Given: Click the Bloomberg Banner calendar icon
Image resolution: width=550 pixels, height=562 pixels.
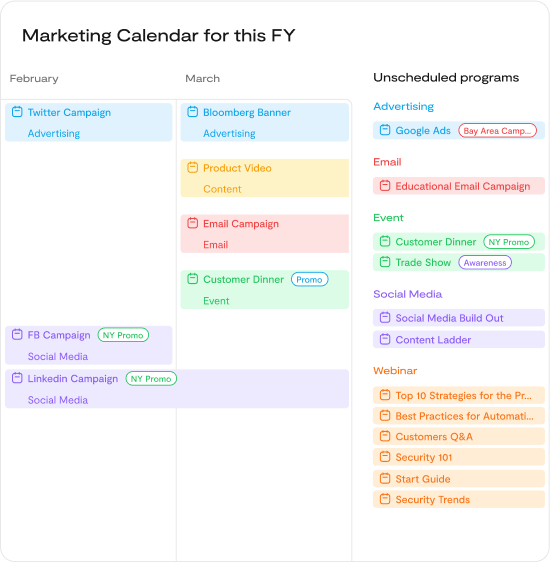Looking at the screenshot, I should point(192,112).
